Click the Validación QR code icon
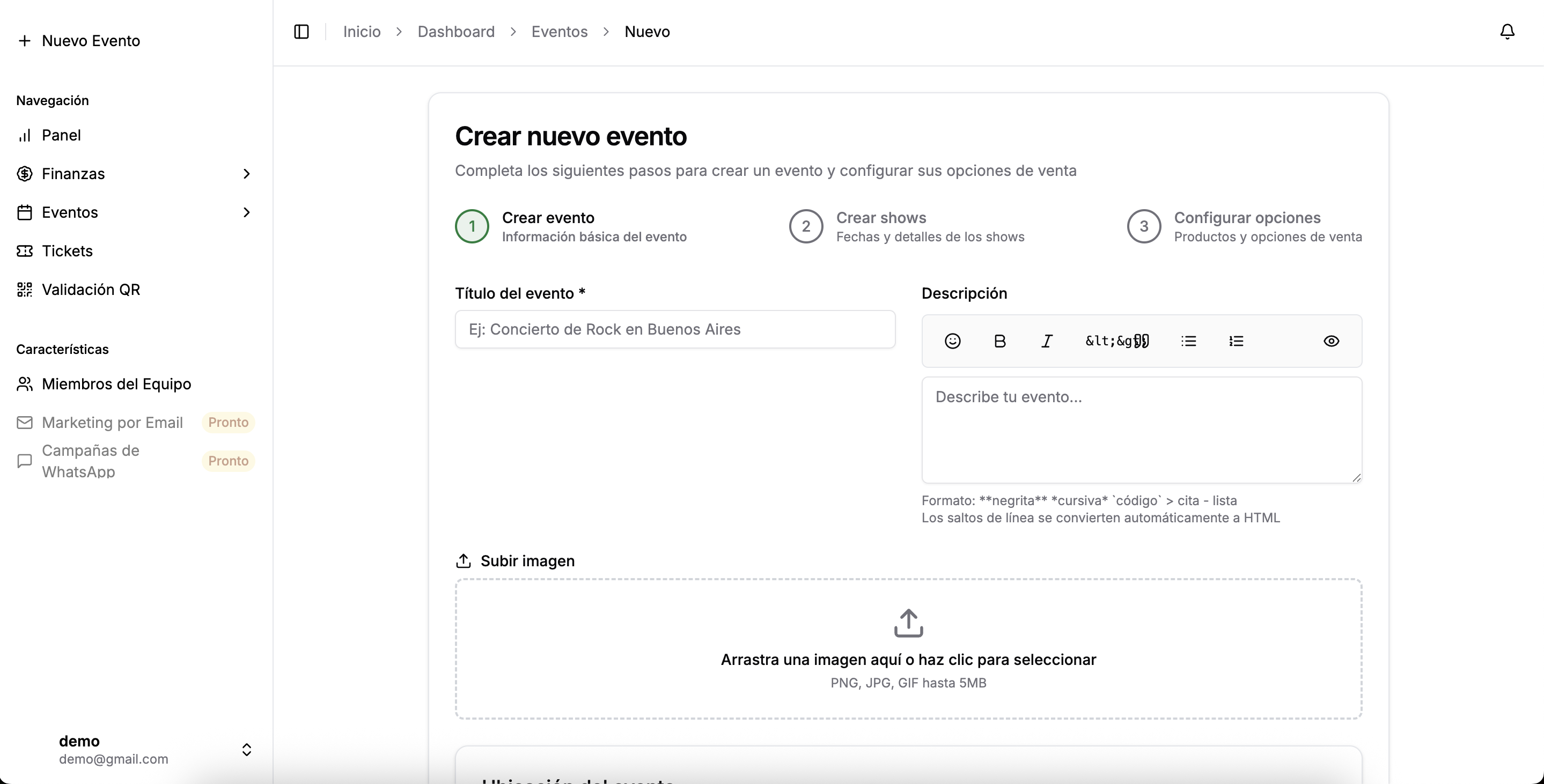The height and width of the screenshot is (784, 1544). (25, 290)
